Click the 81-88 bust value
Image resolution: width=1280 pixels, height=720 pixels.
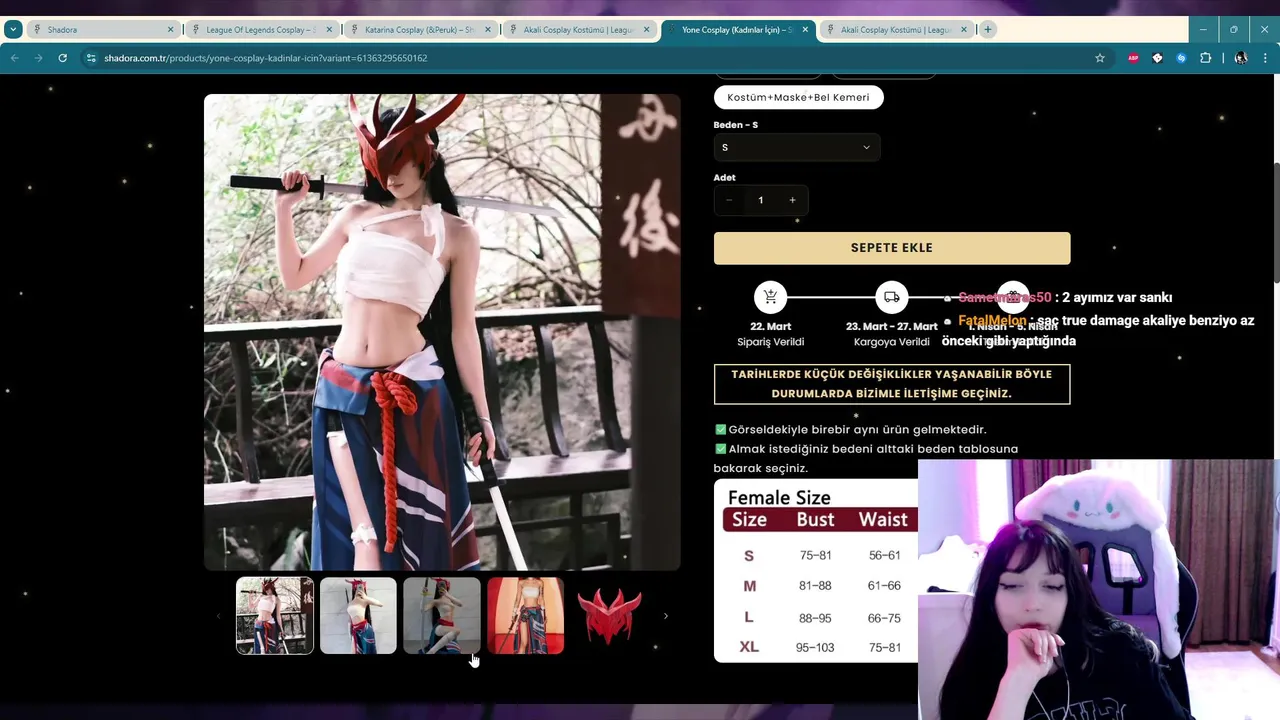point(815,586)
